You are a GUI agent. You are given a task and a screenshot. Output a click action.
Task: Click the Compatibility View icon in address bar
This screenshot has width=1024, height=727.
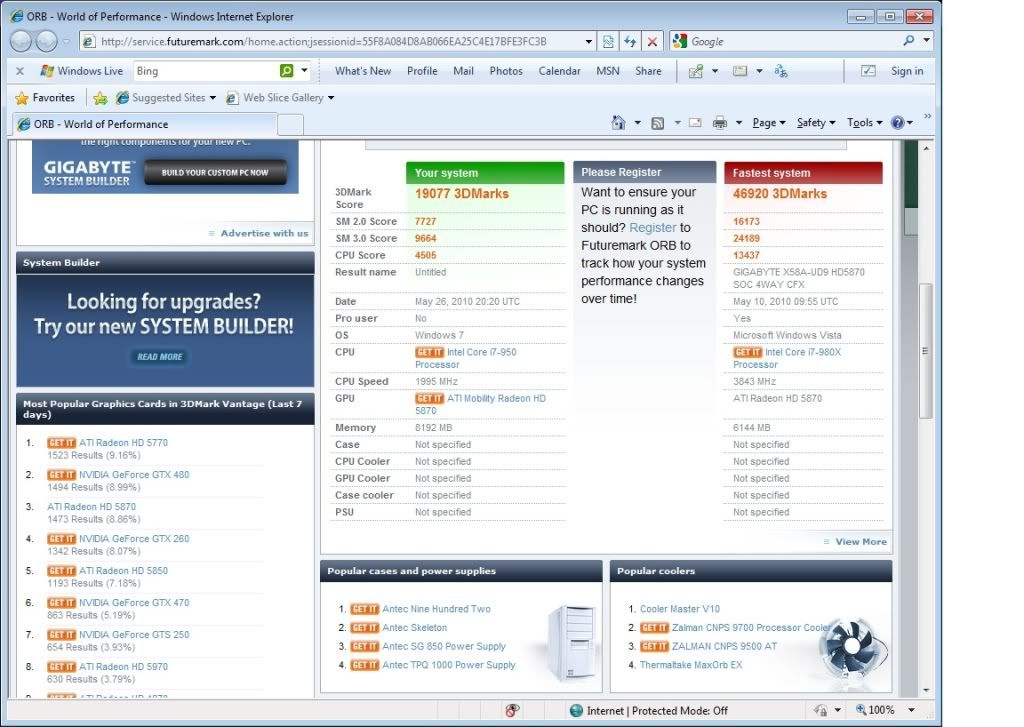[x=608, y=41]
